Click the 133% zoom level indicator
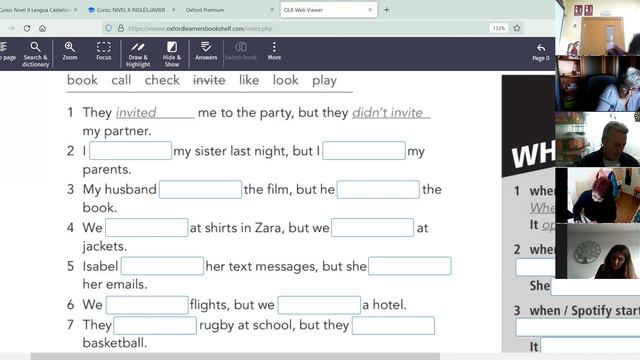 499,28
